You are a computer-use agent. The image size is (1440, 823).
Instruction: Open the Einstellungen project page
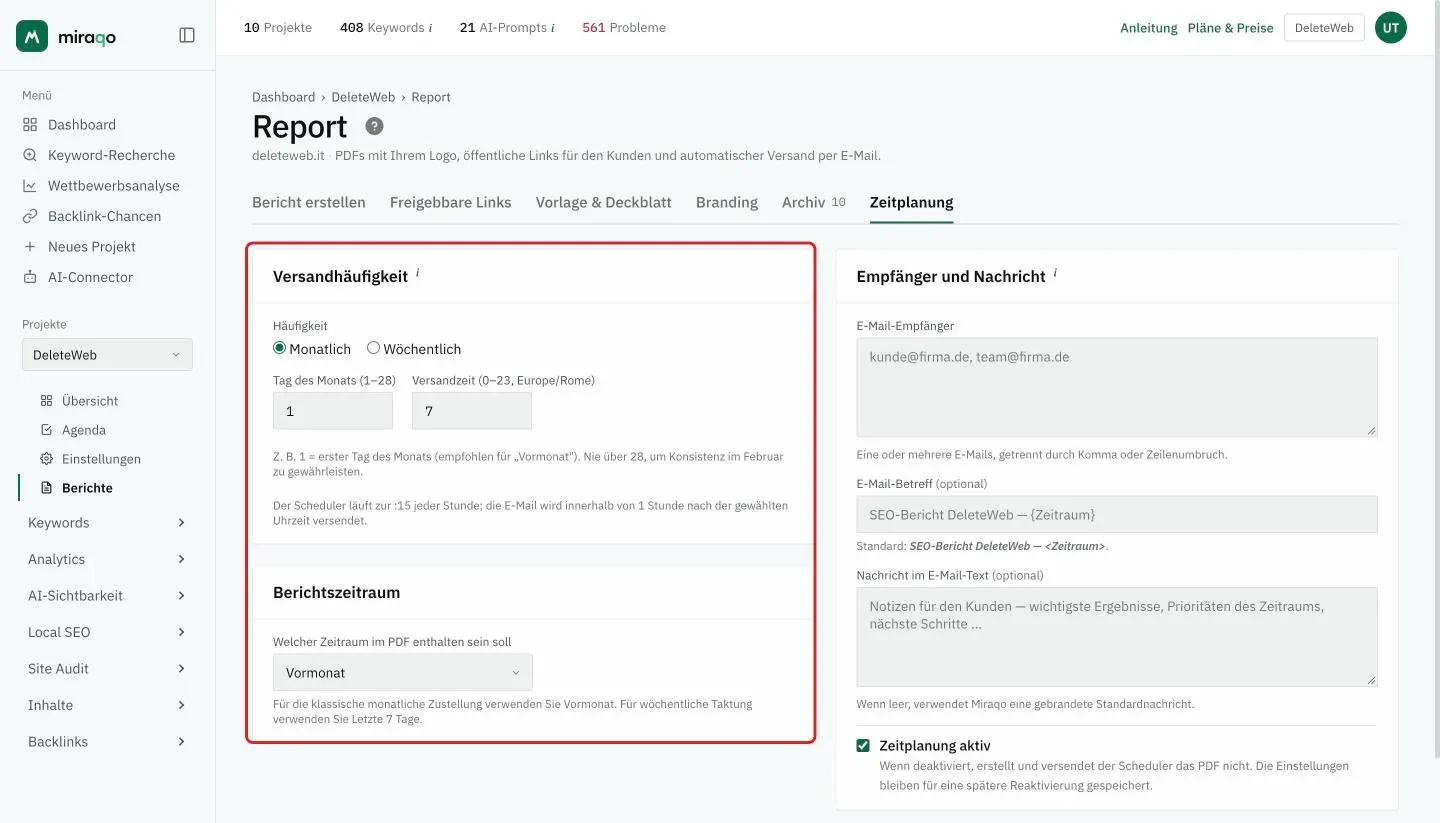(x=101, y=459)
